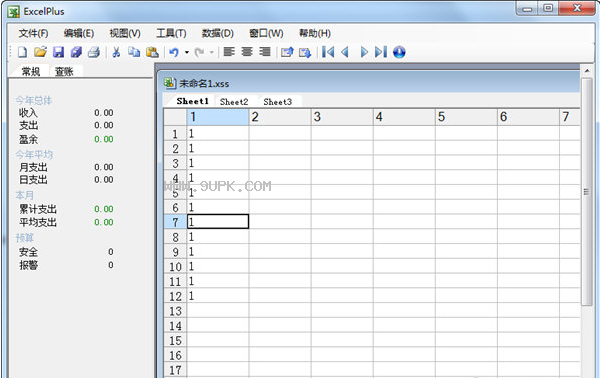Click the ExcelPlus app icon in title bar
Screen dimensions: 600x378
14,11
